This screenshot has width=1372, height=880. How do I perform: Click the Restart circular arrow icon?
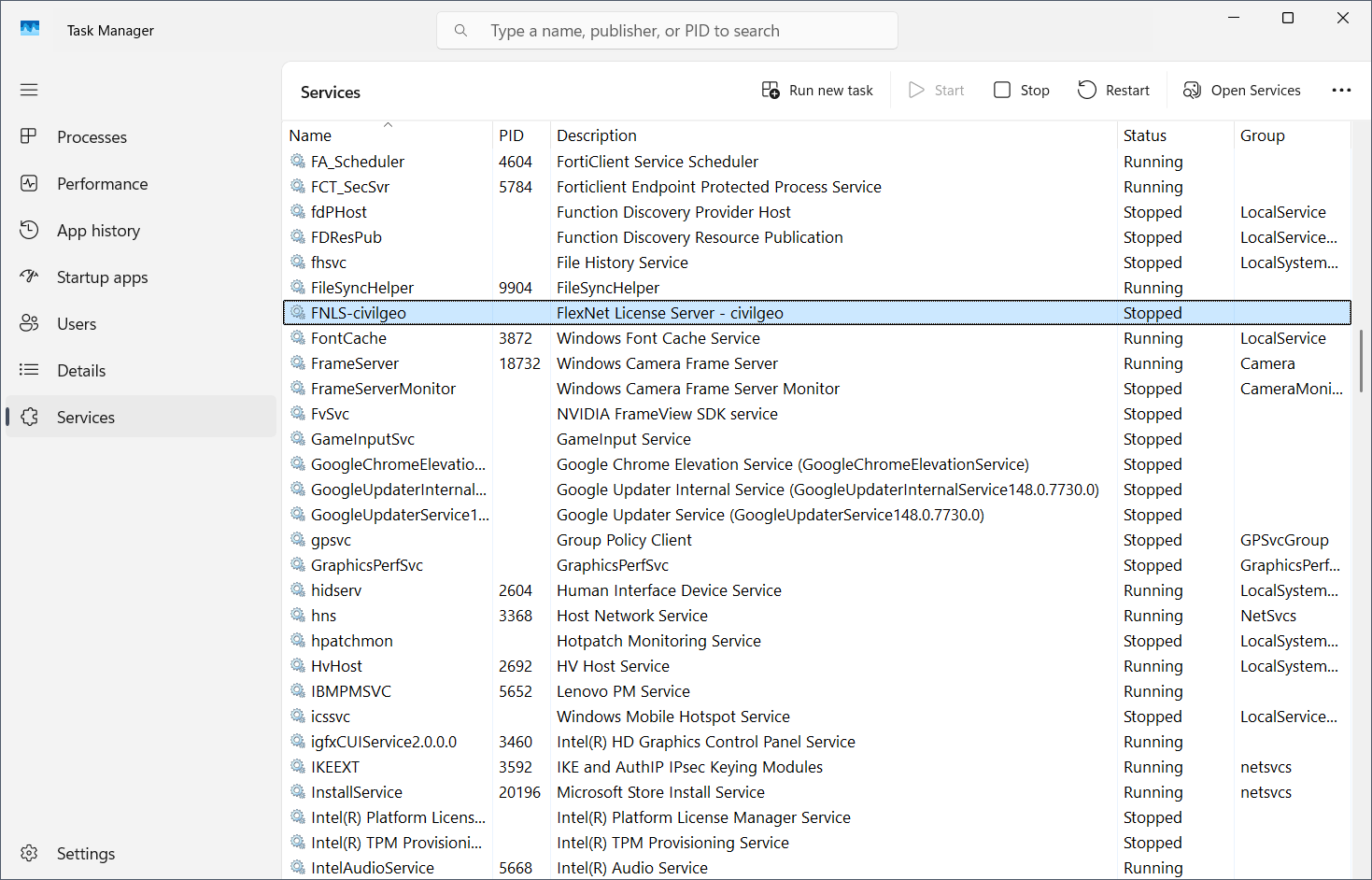point(1087,90)
